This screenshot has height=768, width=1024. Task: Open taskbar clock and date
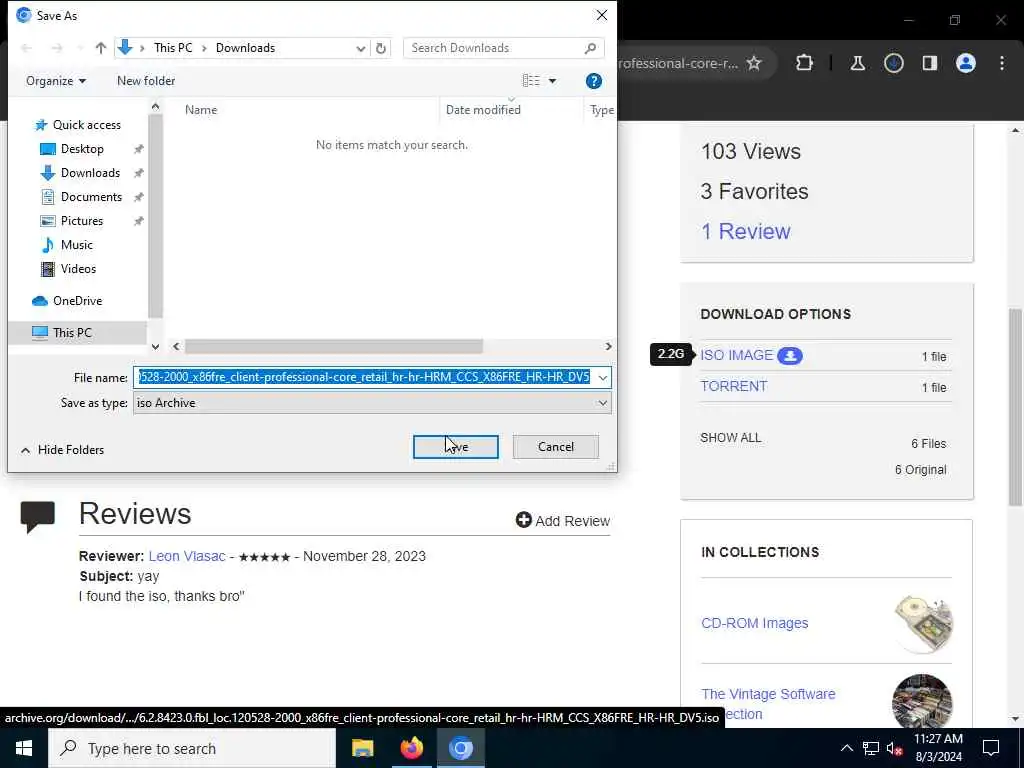[x=938, y=748]
